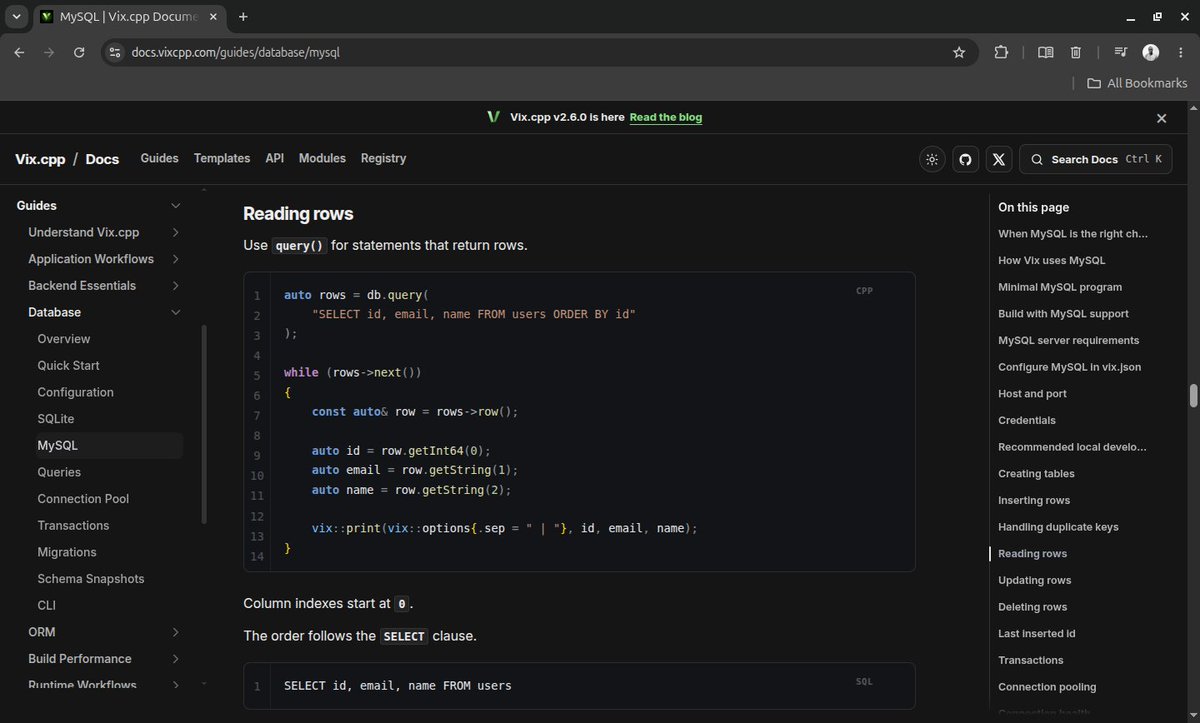
Task: Open the CLI sidebar page
Action: (46, 606)
